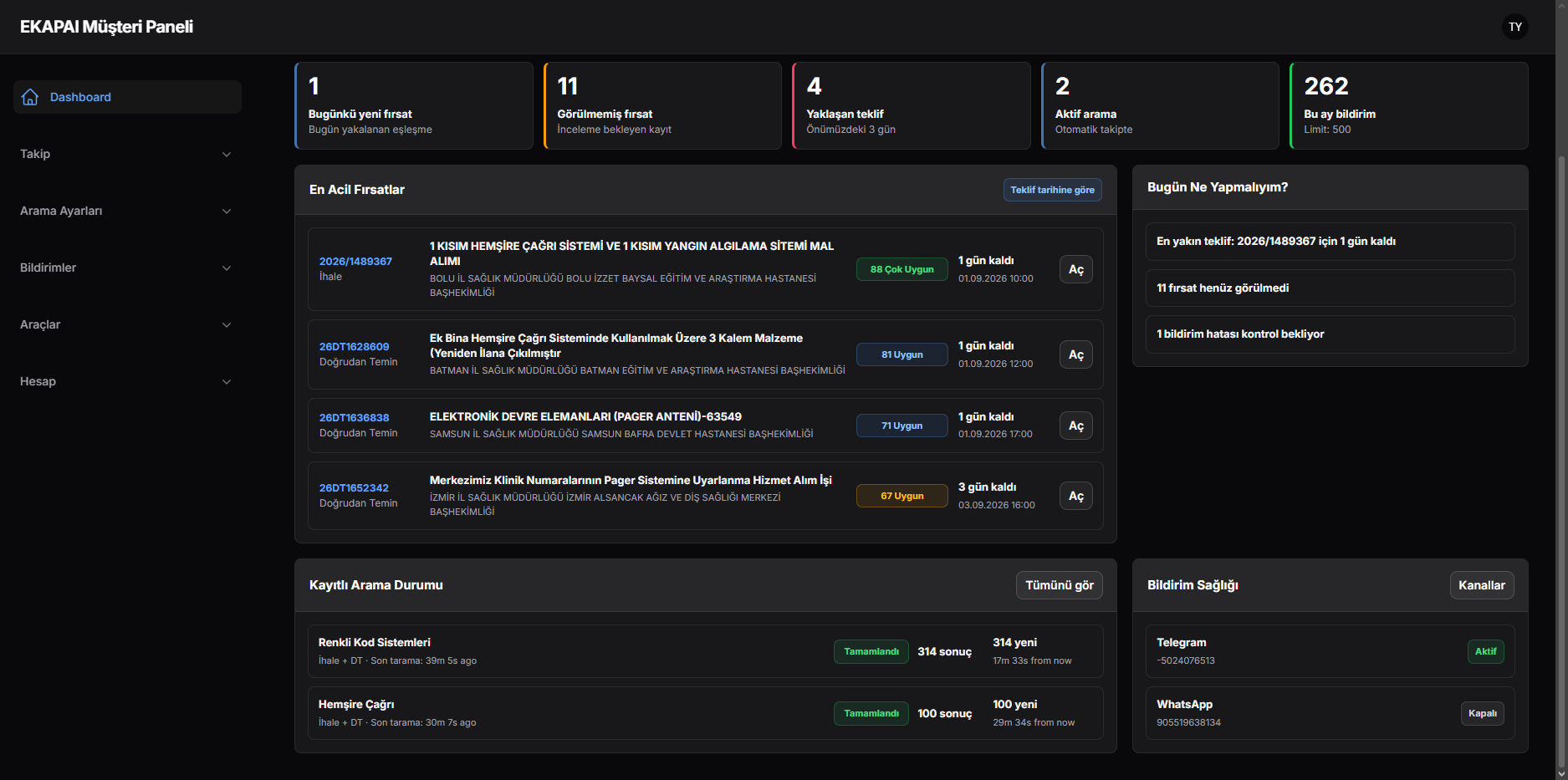Viewport: 1568px width, 780px height.
Task: Open the 26DT1636838 record link
Action: 354,418
